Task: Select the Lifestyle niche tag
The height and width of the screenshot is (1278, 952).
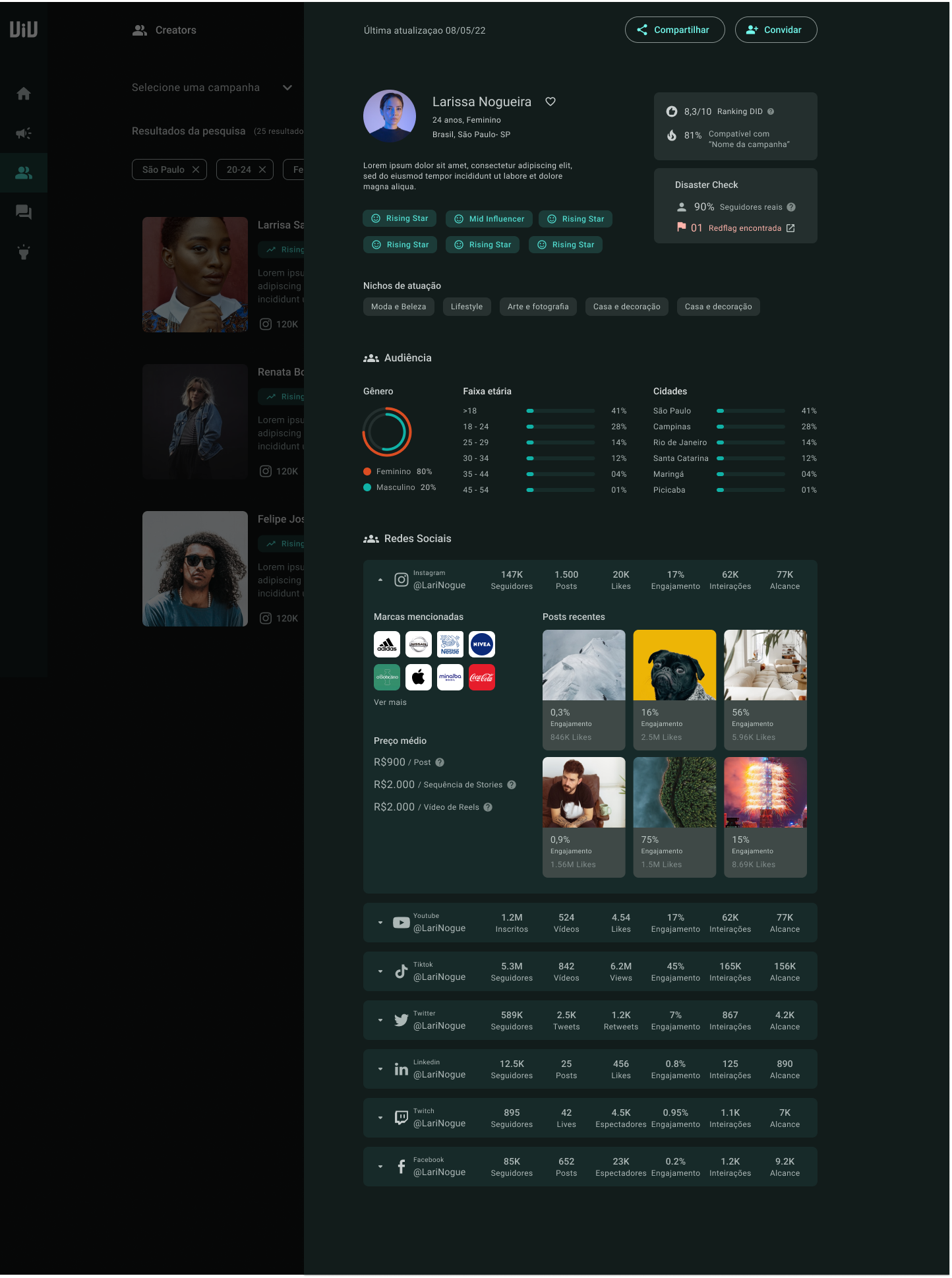Action: coord(467,307)
